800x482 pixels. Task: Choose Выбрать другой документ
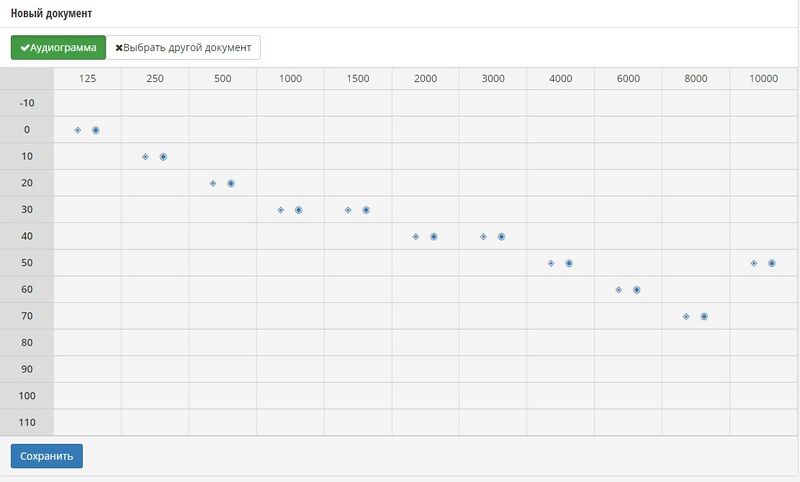click(x=183, y=47)
